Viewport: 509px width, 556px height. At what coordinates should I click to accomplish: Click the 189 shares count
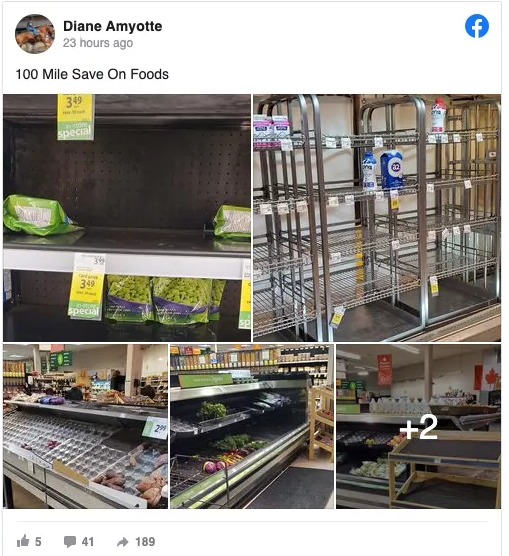[x=145, y=541]
